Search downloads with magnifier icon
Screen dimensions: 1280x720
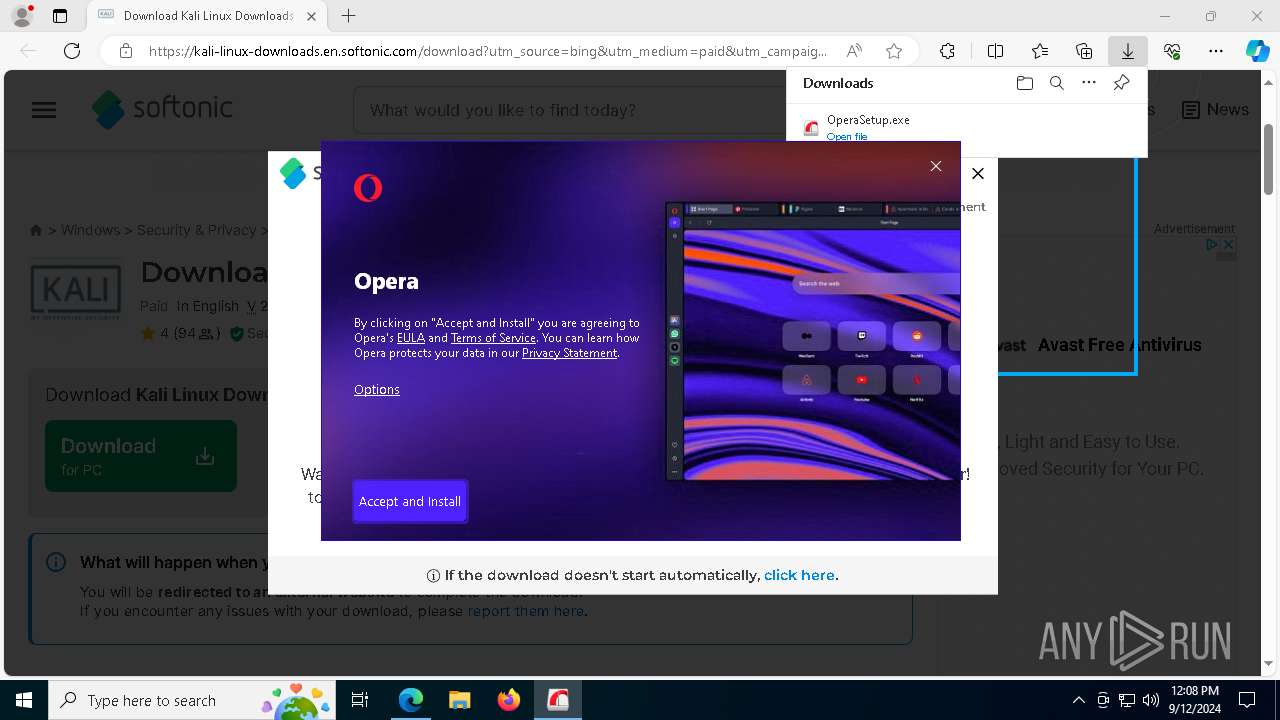coord(1056,83)
